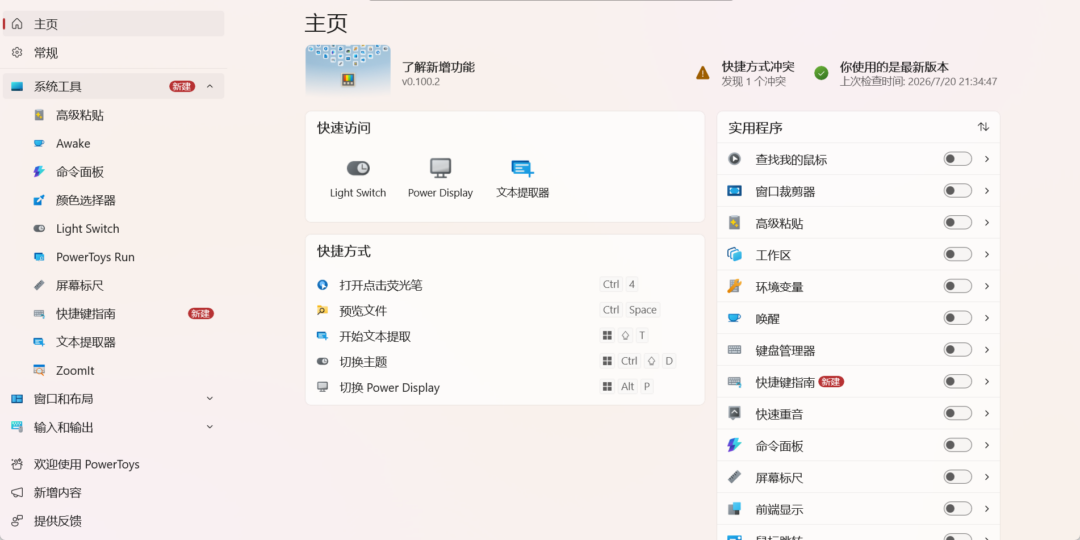
Task: Click the shortcut conflict warning triangle icon
Action: (703, 73)
